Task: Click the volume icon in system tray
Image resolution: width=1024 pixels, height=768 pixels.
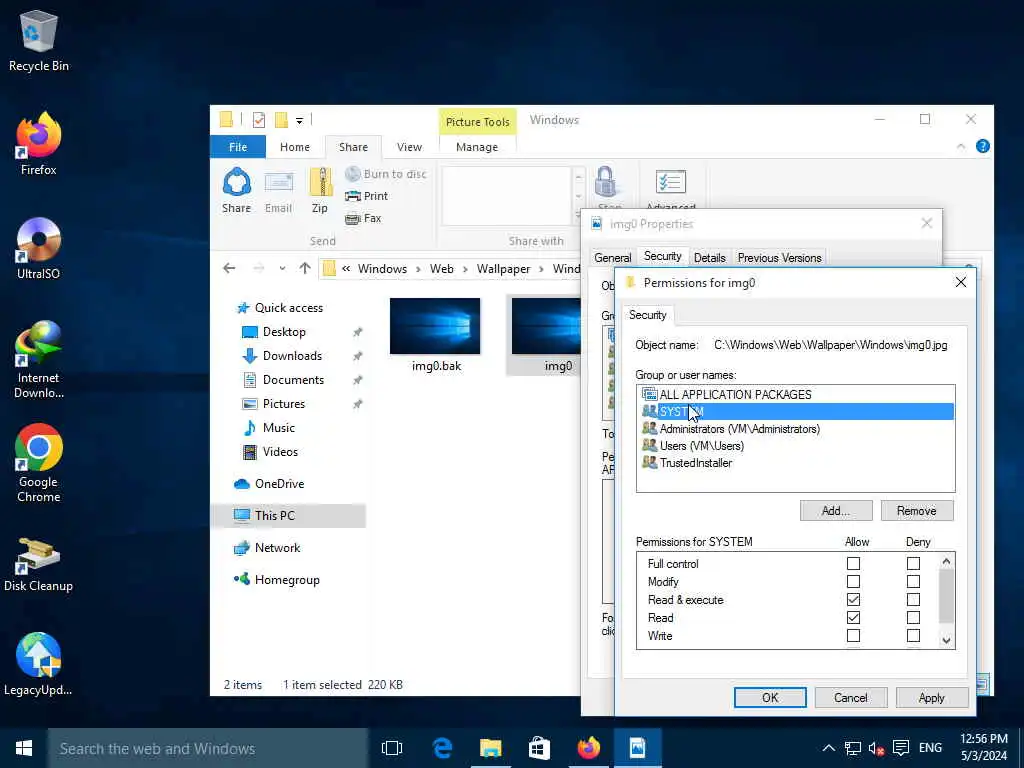Action: (876, 748)
